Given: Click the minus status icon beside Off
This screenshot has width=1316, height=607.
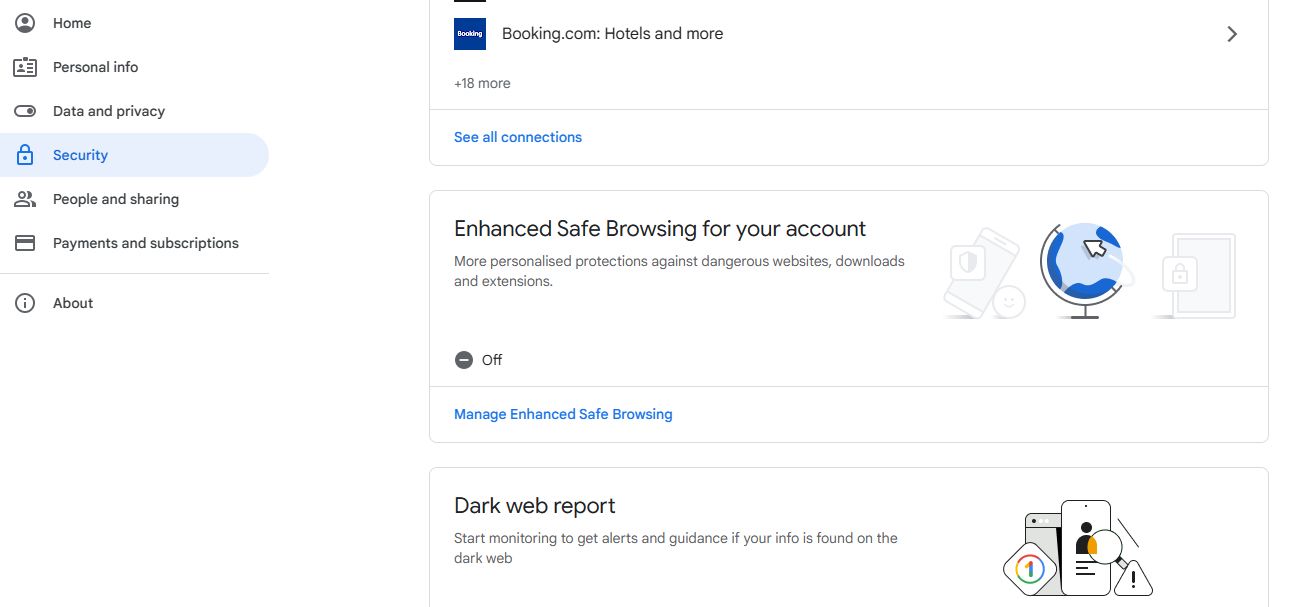Looking at the screenshot, I should (463, 359).
